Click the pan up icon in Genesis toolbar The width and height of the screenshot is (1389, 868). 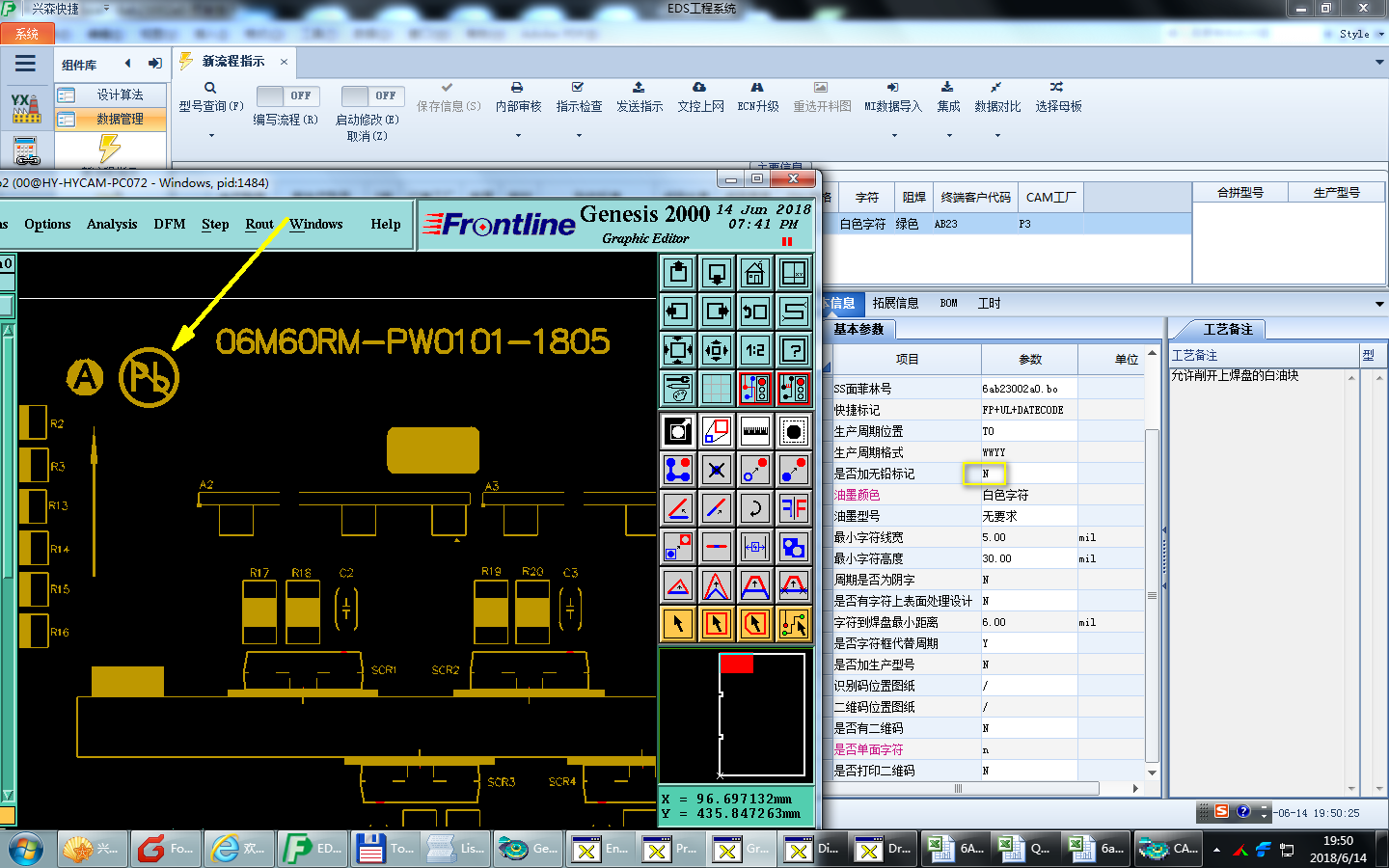click(x=678, y=273)
